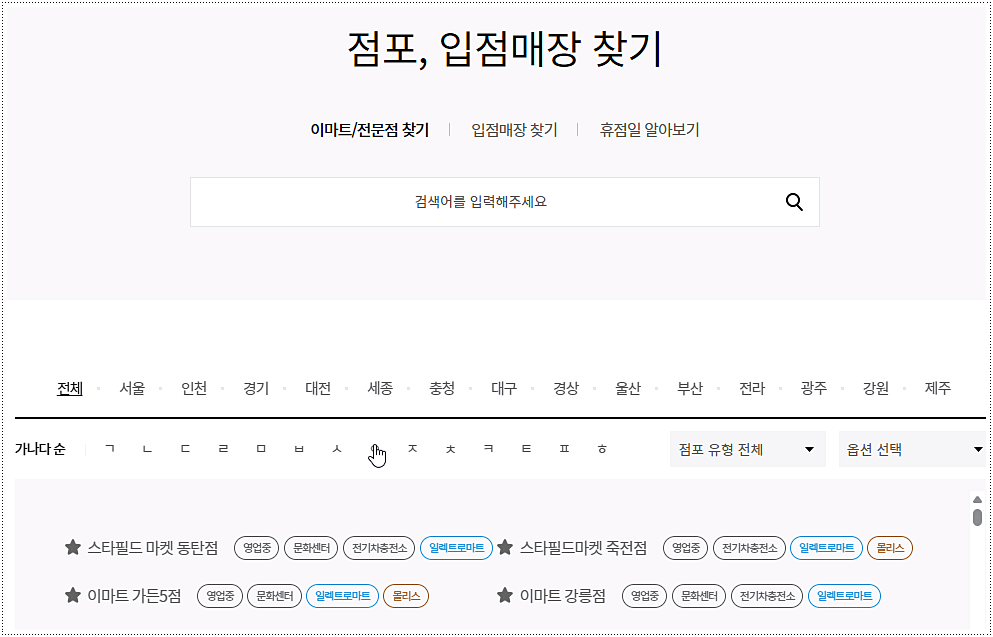This screenshot has width=993, height=637.
Task: Switch to 이마트/전문점 찾기 tab
Action: point(369,130)
